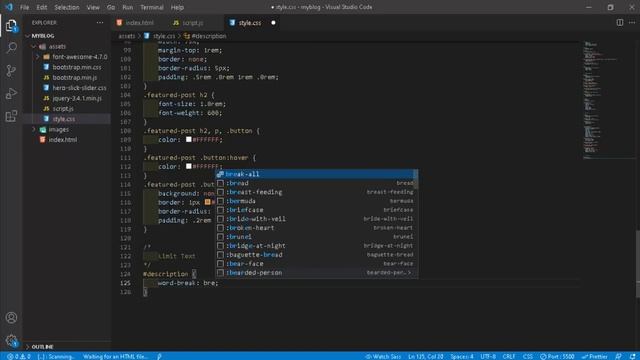The height and width of the screenshot is (360, 640).
Task: Click CSS language mode in status bar
Action: (527, 356)
